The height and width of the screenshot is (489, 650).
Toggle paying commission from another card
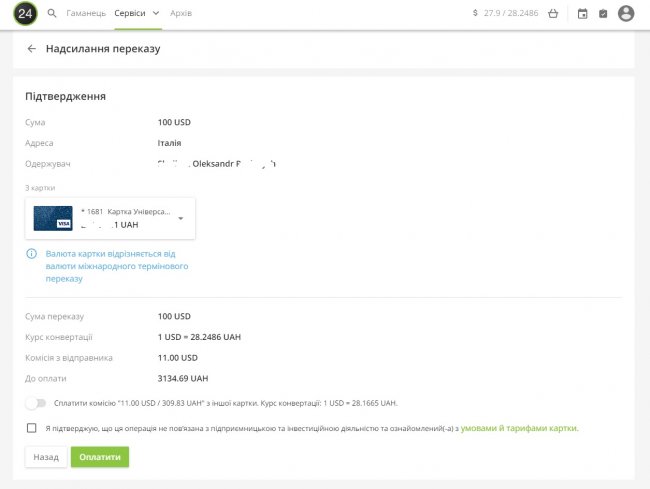pyautogui.click(x=36, y=403)
